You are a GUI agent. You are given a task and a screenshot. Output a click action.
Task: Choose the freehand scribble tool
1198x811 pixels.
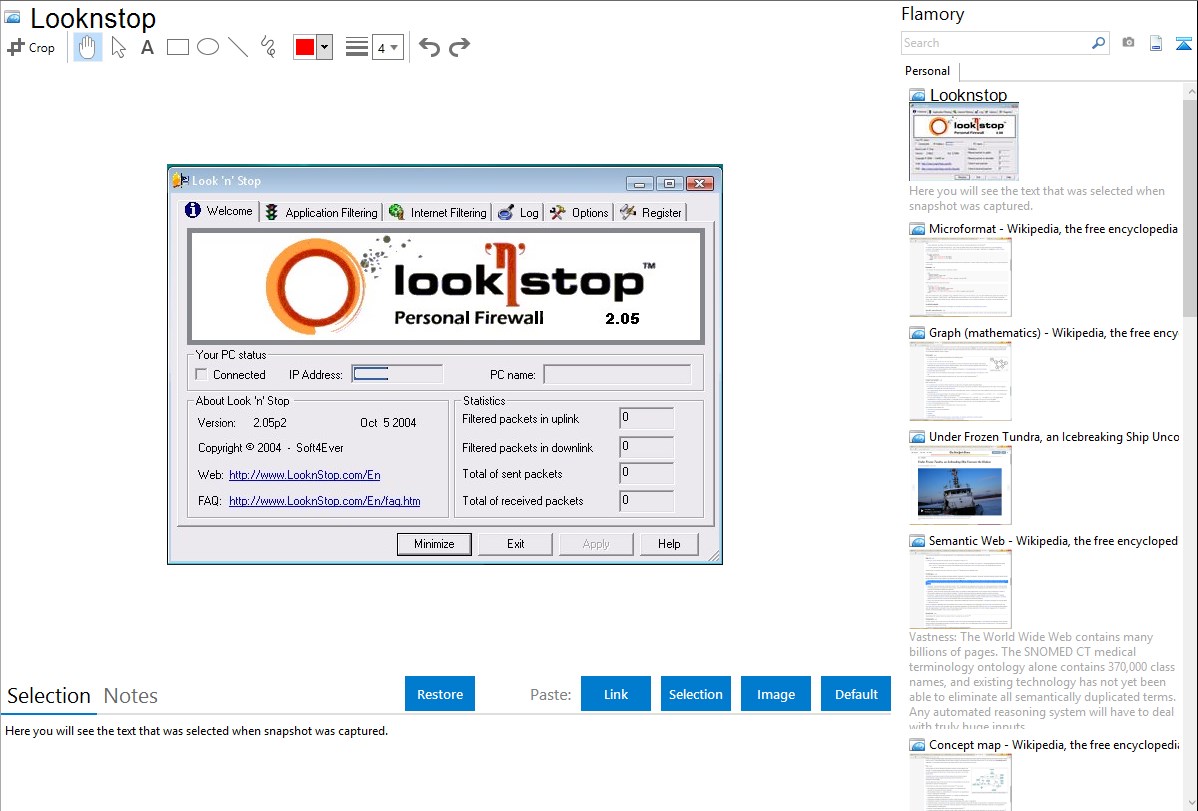pyautogui.click(x=268, y=47)
